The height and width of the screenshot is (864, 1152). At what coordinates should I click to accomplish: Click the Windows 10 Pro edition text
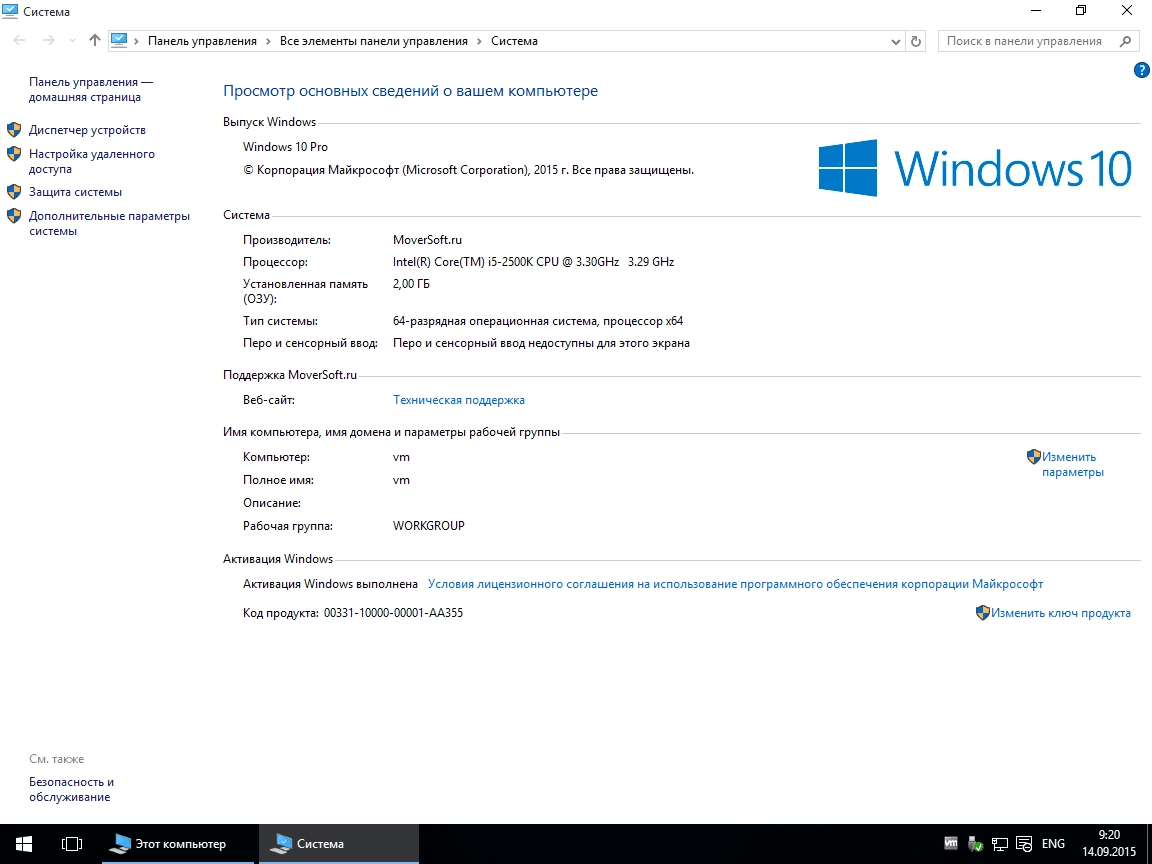click(x=286, y=147)
